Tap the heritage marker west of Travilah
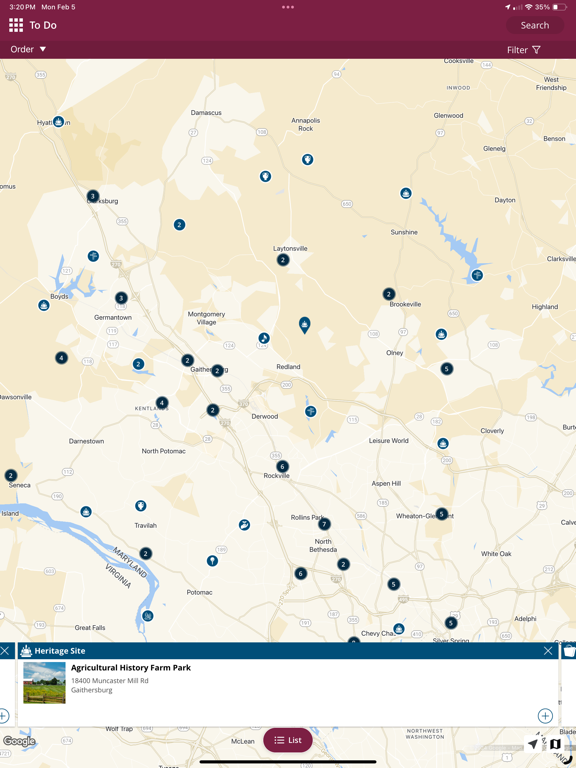The image size is (576, 768). [x=86, y=512]
